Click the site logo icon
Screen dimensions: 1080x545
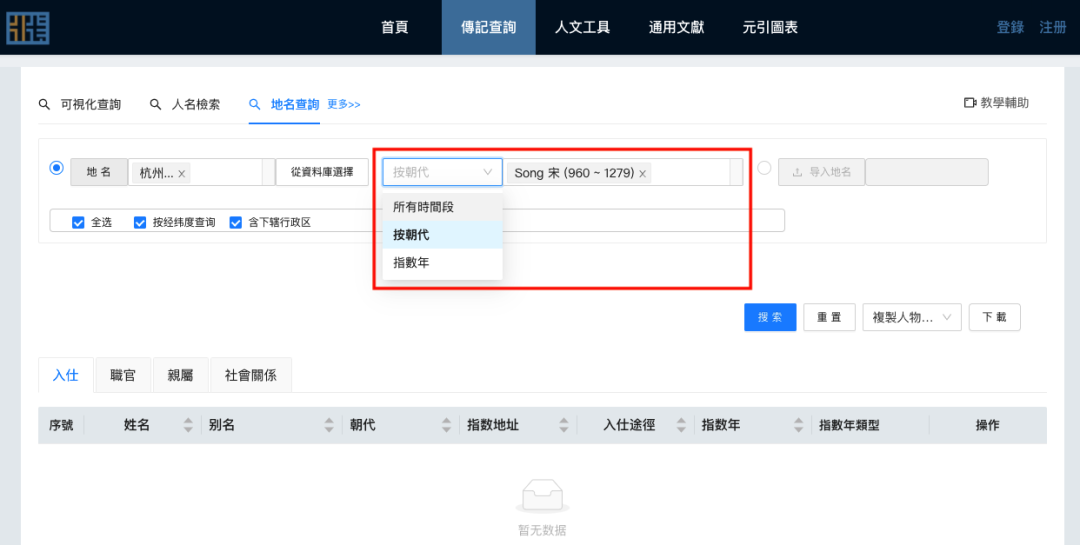pyautogui.click(x=28, y=28)
